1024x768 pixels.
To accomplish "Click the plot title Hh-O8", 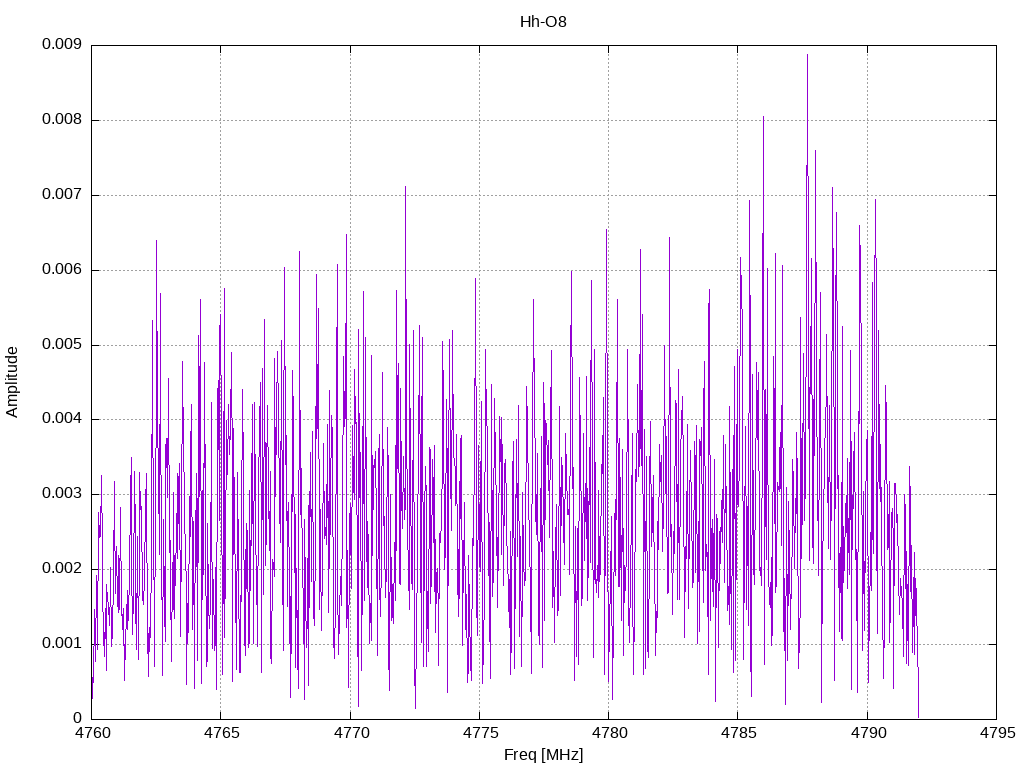I will (x=543, y=22).
